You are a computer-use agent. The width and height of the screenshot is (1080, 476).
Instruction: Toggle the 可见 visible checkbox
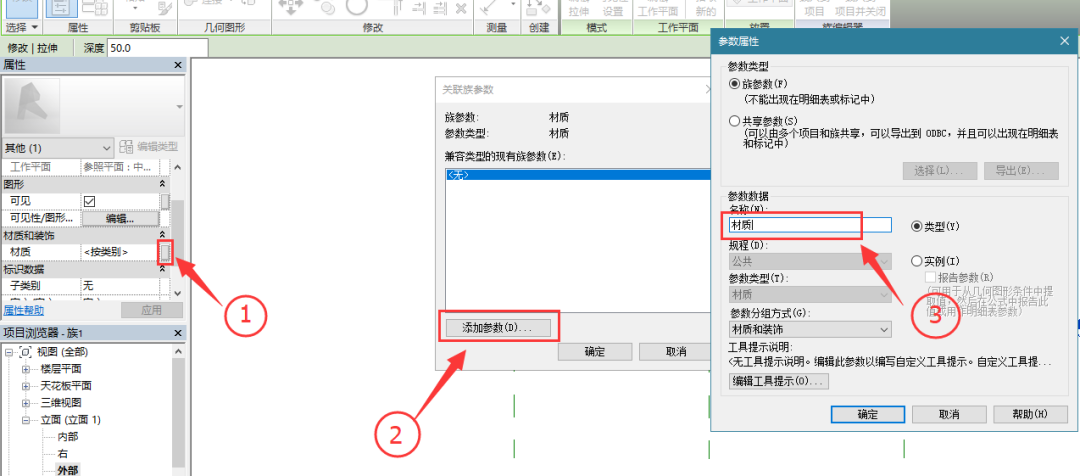point(90,201)
